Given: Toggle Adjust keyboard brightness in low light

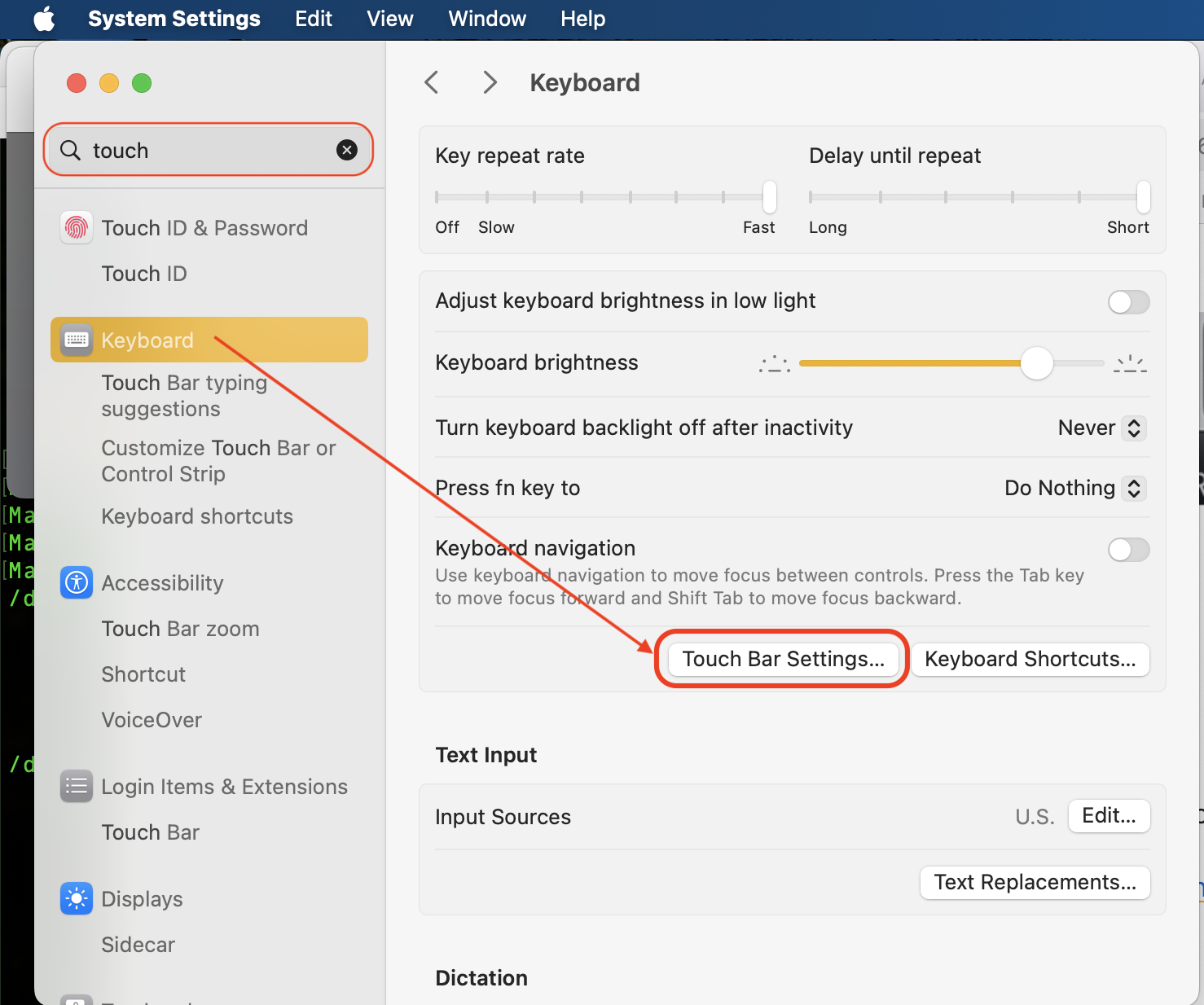Looking at the screenshot, I should click(1128, 302).
